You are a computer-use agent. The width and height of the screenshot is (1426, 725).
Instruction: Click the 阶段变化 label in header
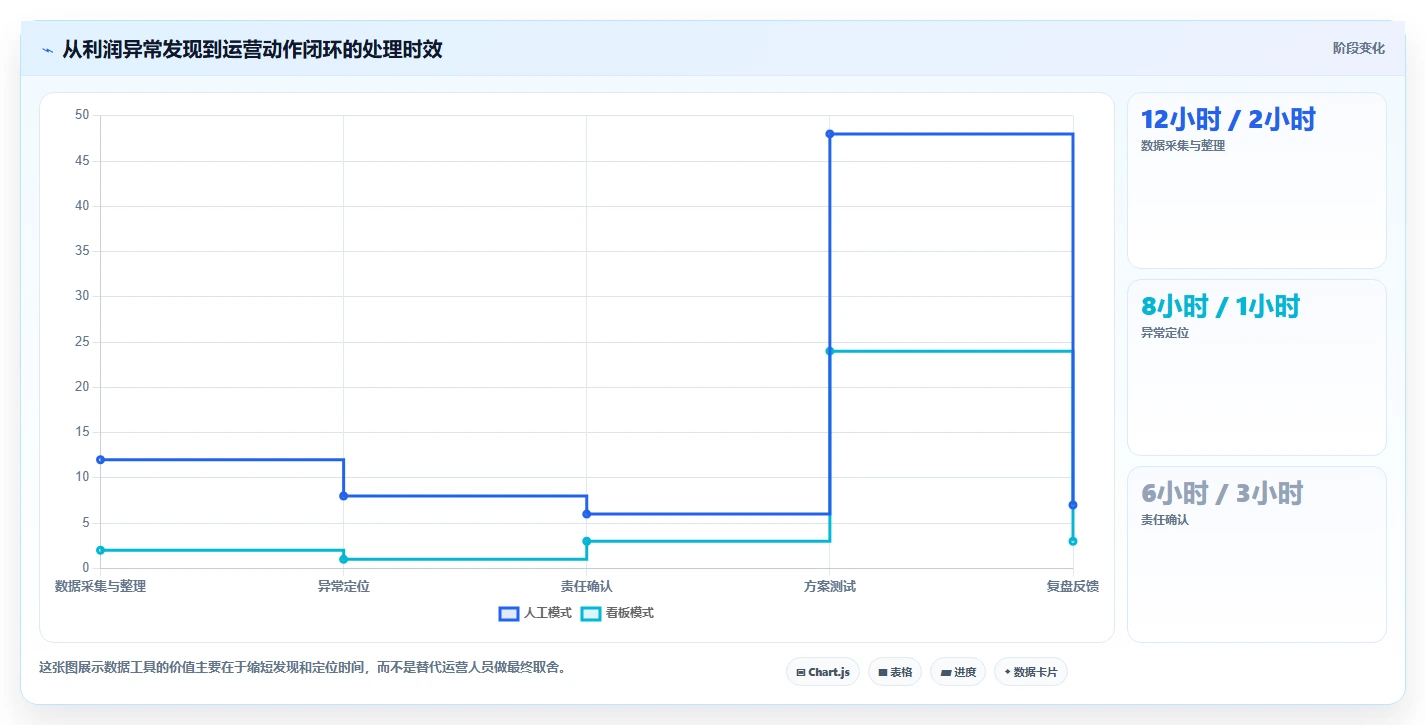click(x=1359, y=48)
